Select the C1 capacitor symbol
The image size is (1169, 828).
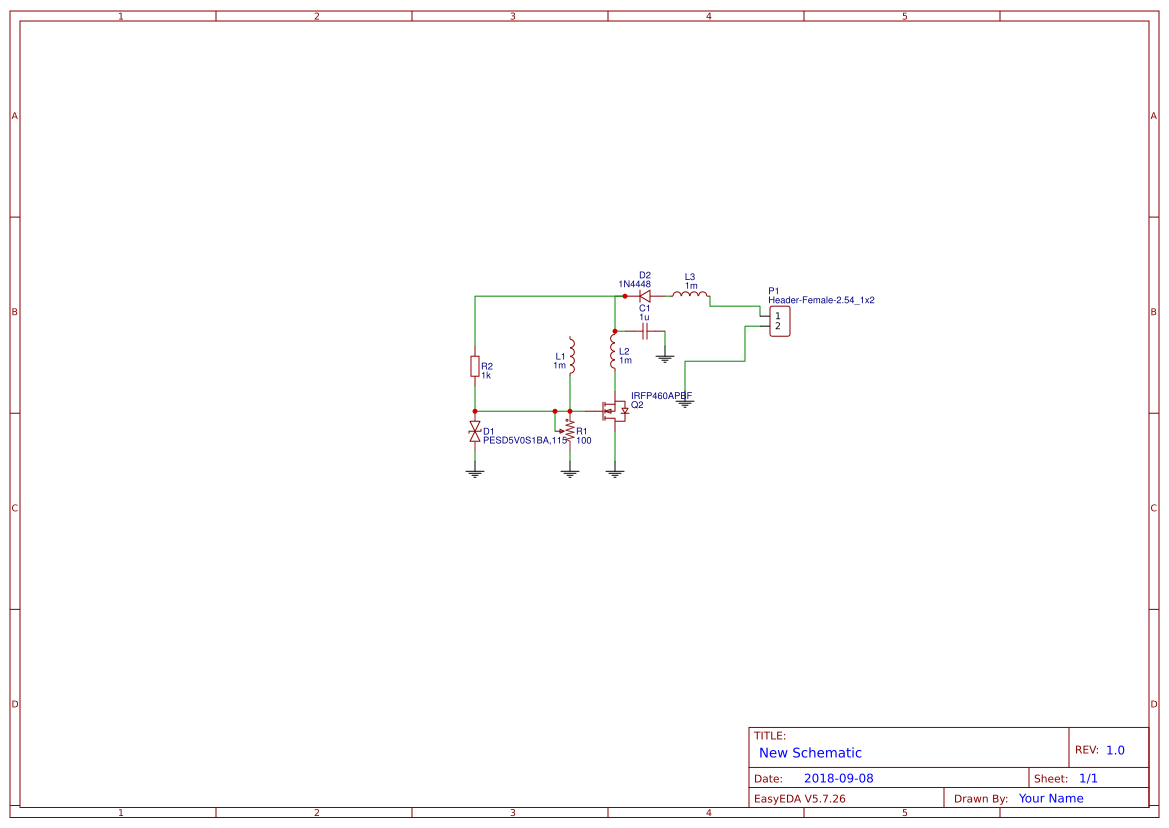(x=645, y=331)
